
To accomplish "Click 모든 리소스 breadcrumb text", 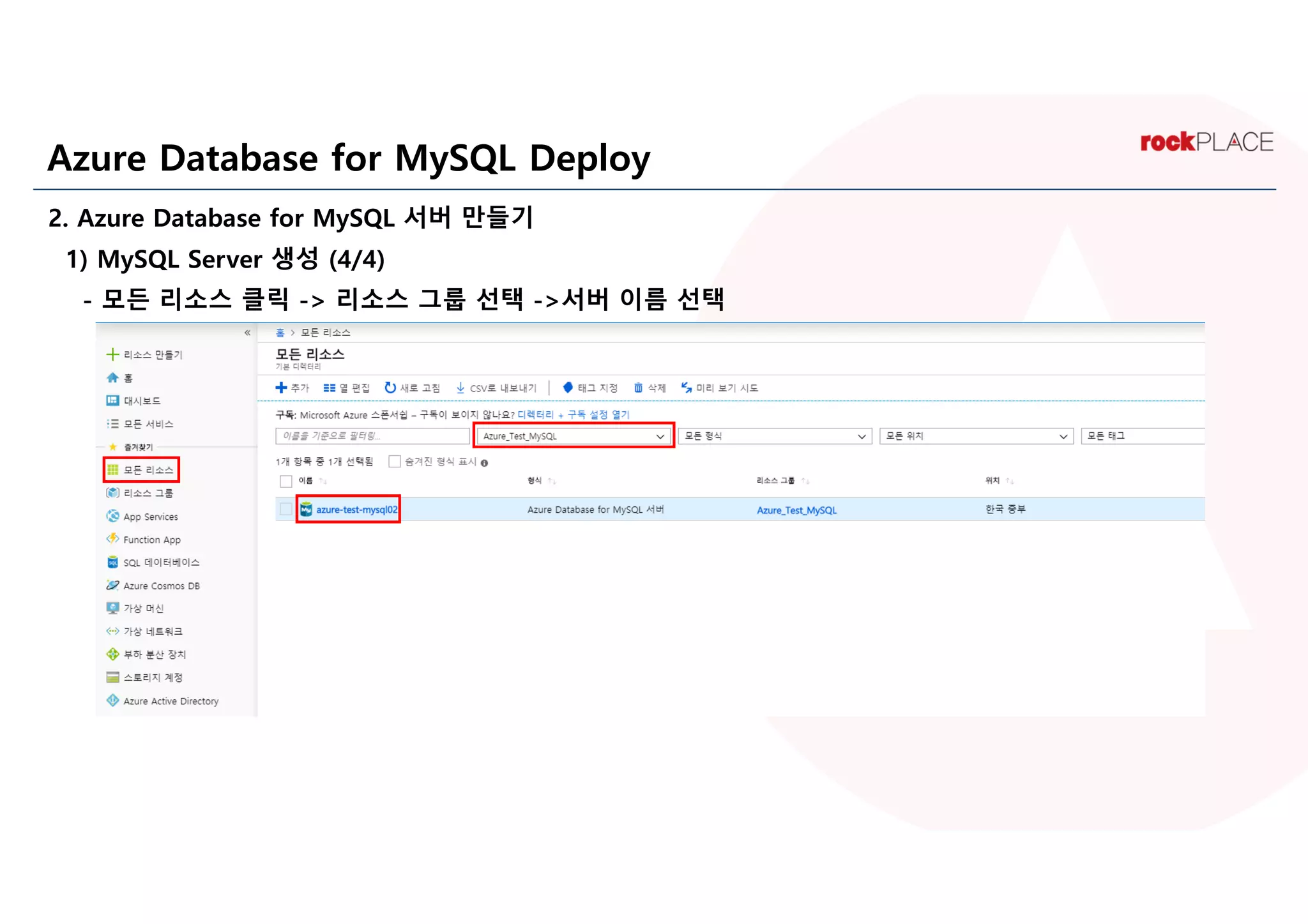I will (x=326, y=333).
